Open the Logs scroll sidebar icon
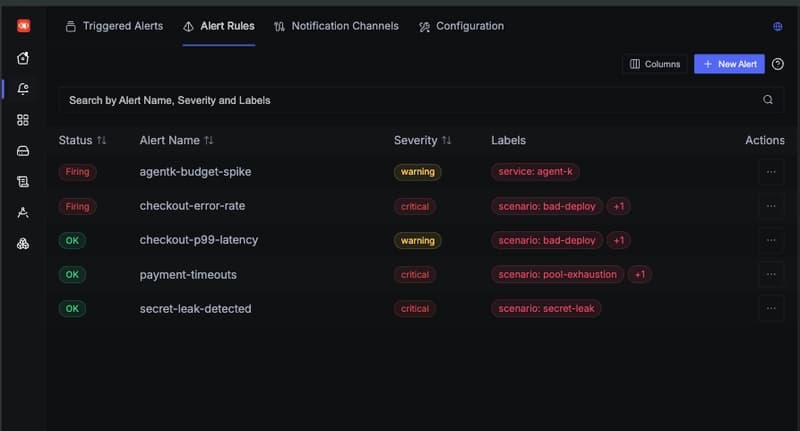Viewport: 800px width, 431px height. (23, 182)
